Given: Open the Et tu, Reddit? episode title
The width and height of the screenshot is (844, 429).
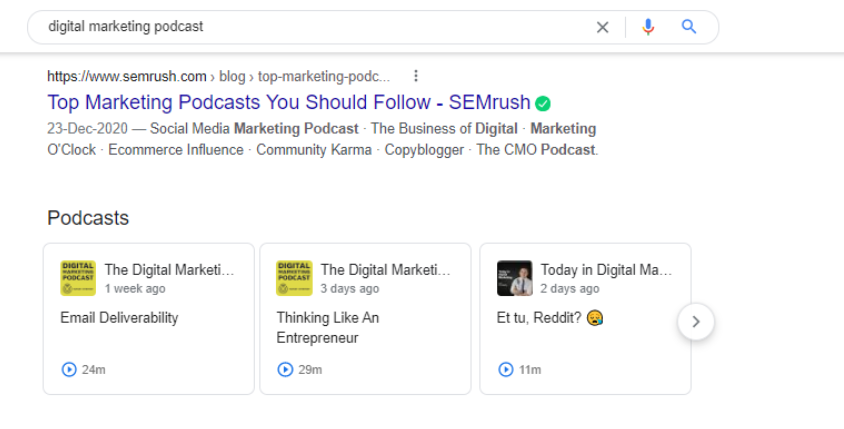Looking at the screenshot, I should pyautogui.click(x=550, y=318).
